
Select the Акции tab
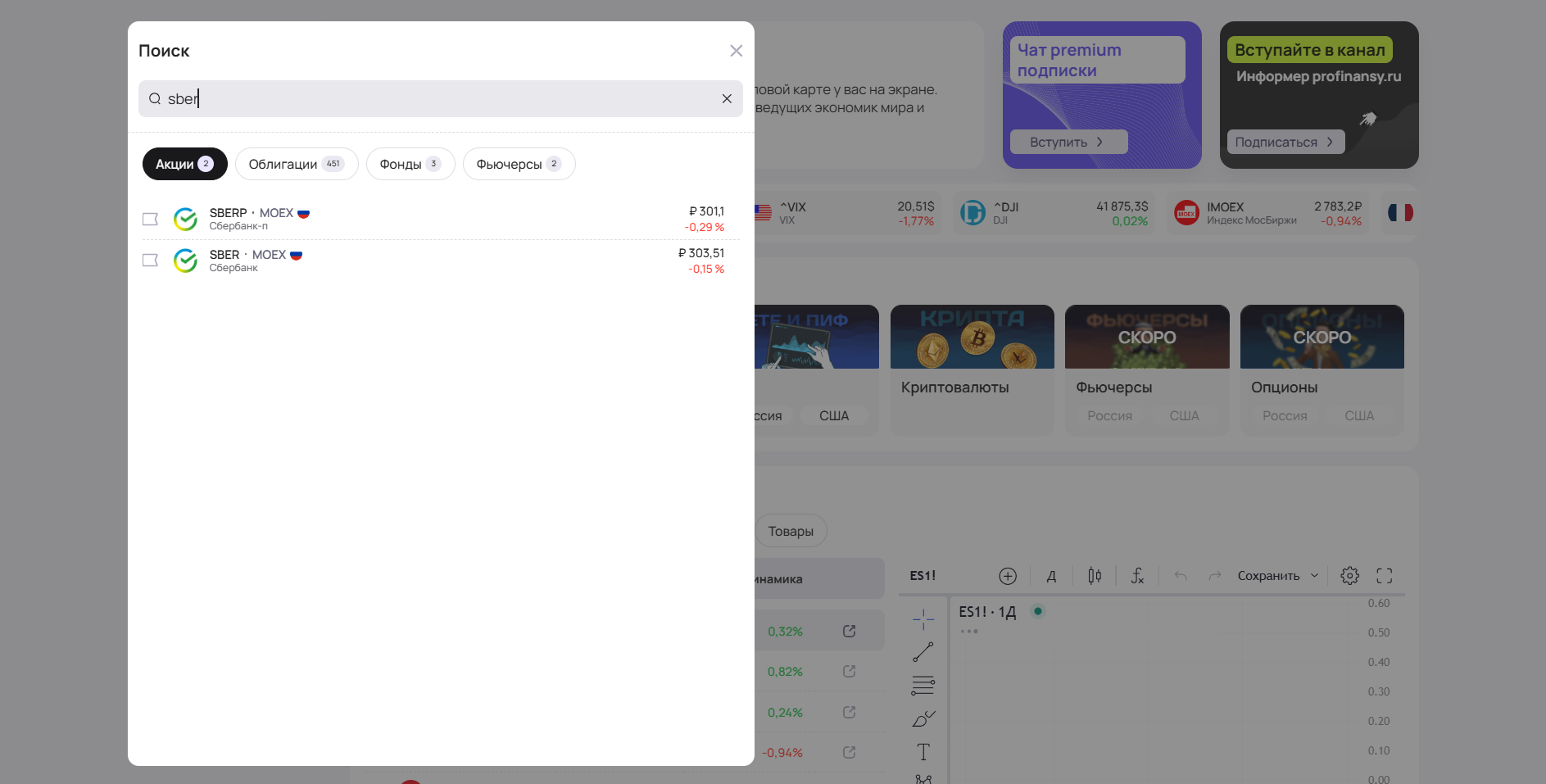tap(185, 164)
